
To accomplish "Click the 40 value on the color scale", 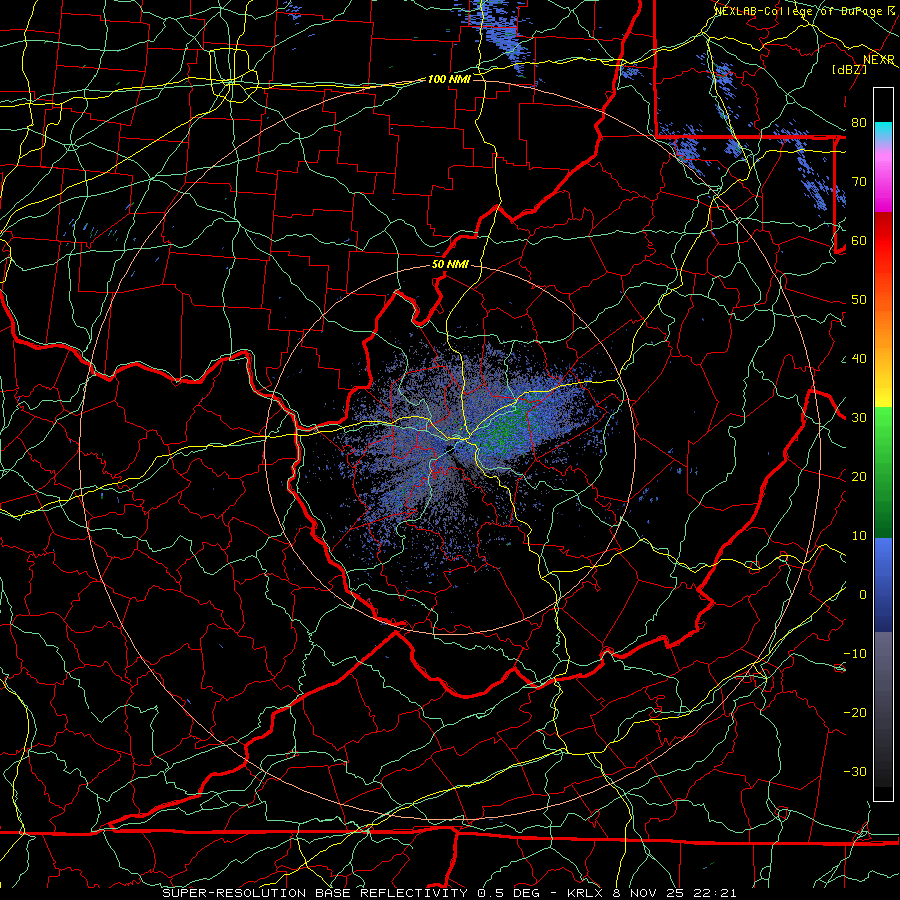I will [x=859, y=358].
